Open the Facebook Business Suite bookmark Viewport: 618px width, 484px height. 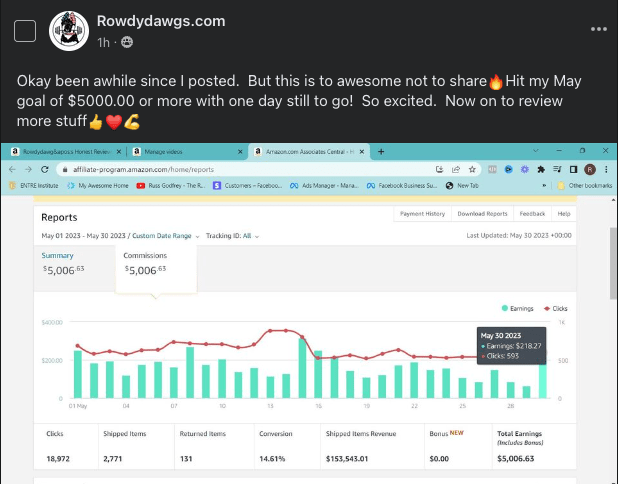pos(402,186)
